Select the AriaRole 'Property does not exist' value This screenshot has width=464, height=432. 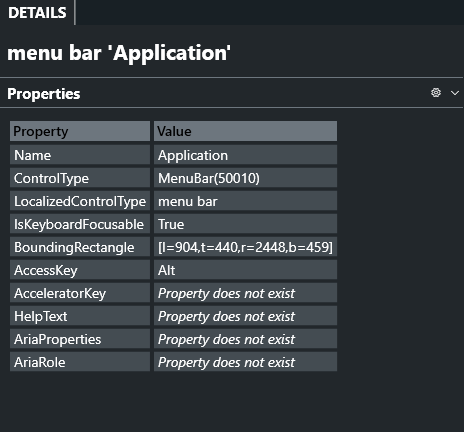coord(245,362)
